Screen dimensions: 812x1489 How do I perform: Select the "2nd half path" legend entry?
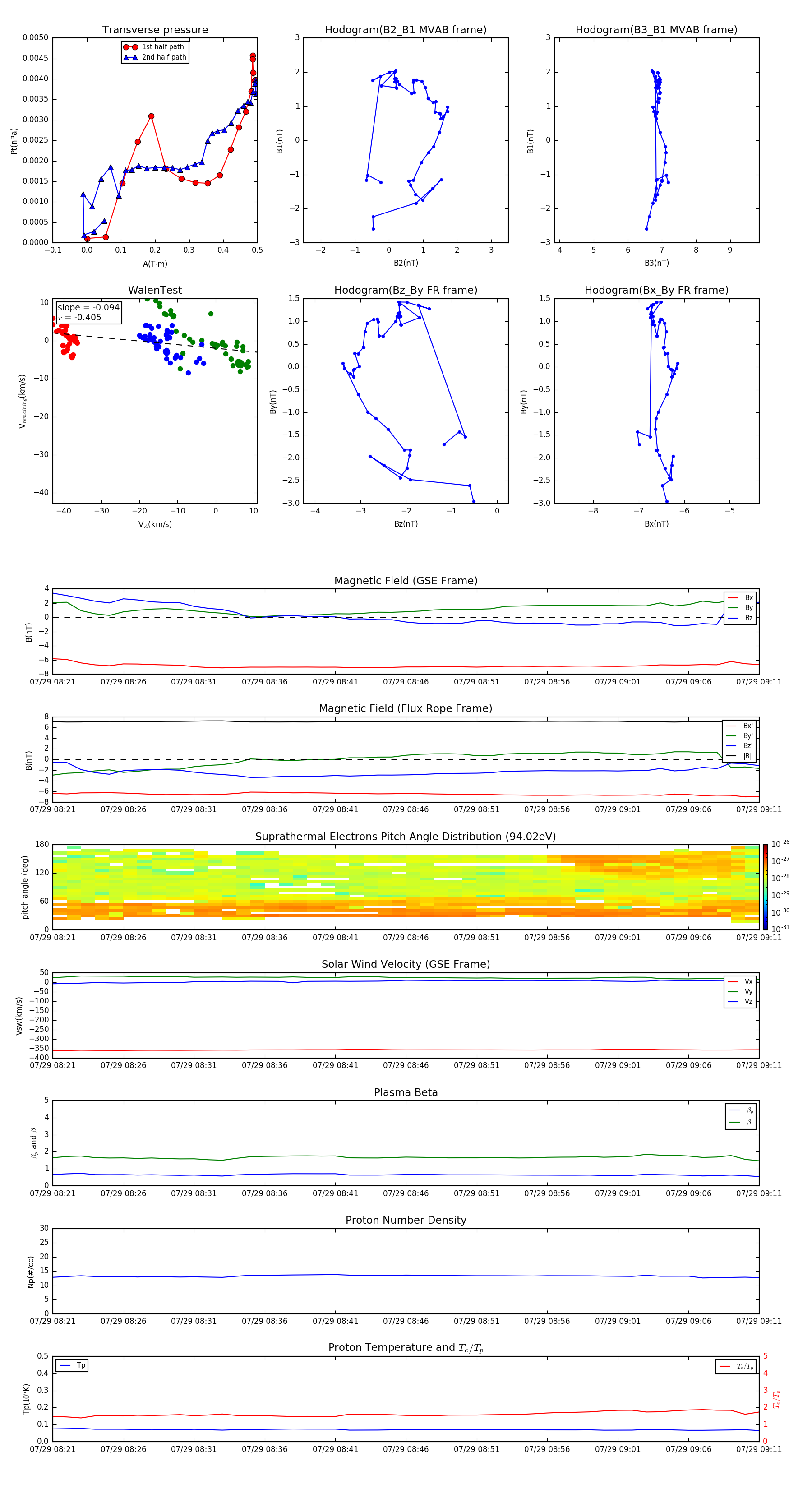[x=154, y=57]
